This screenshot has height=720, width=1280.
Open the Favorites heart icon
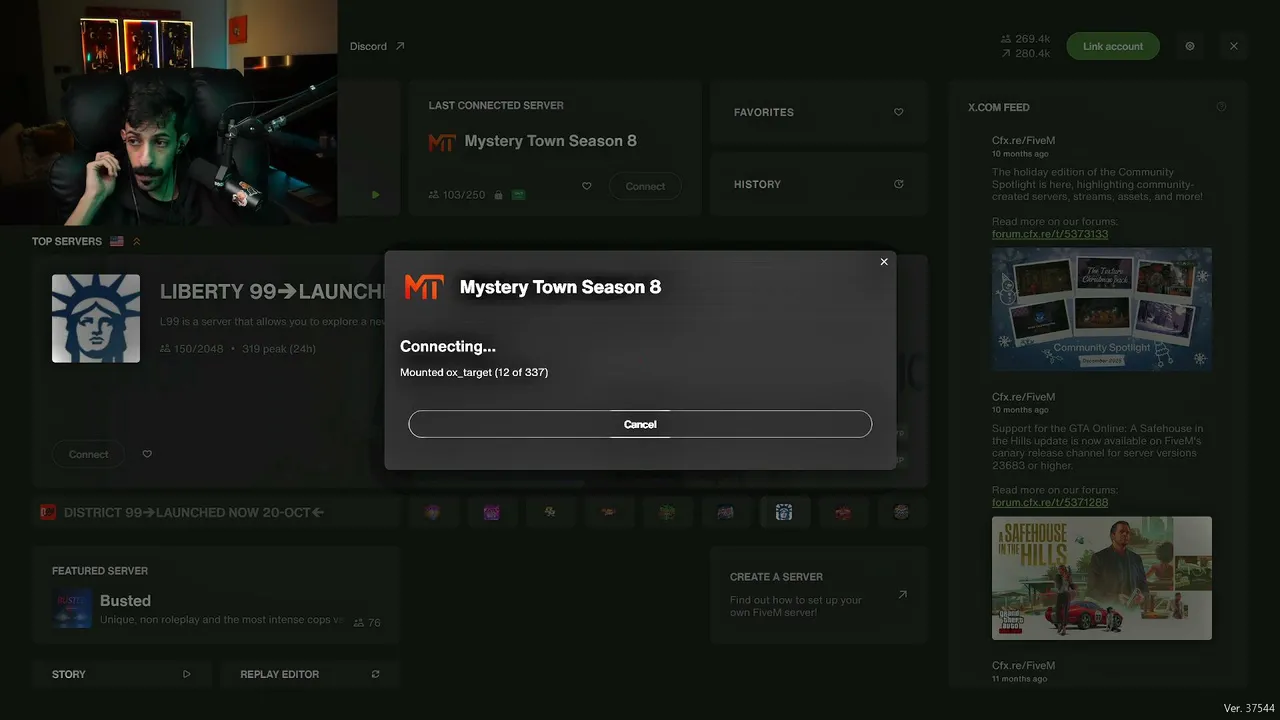(x=898, y=112)
